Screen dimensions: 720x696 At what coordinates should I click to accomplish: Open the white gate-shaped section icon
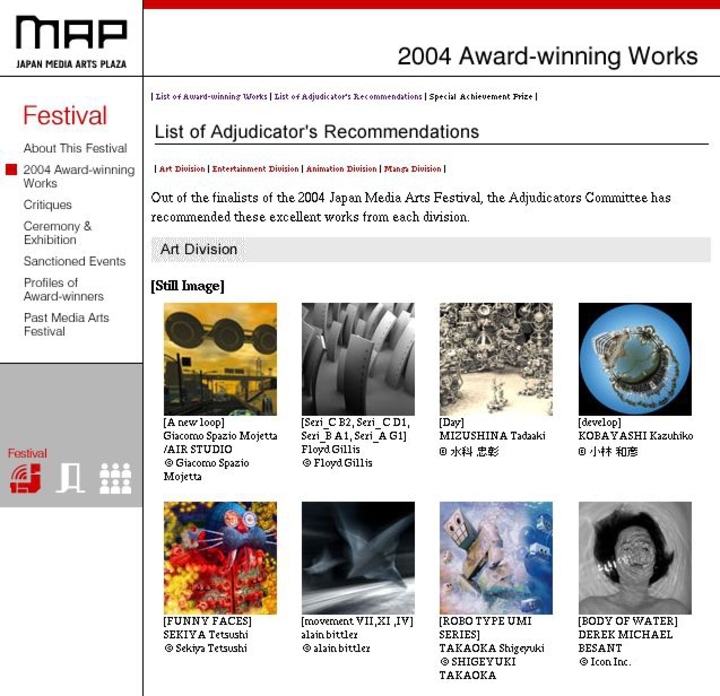click(x=70, y=478)
